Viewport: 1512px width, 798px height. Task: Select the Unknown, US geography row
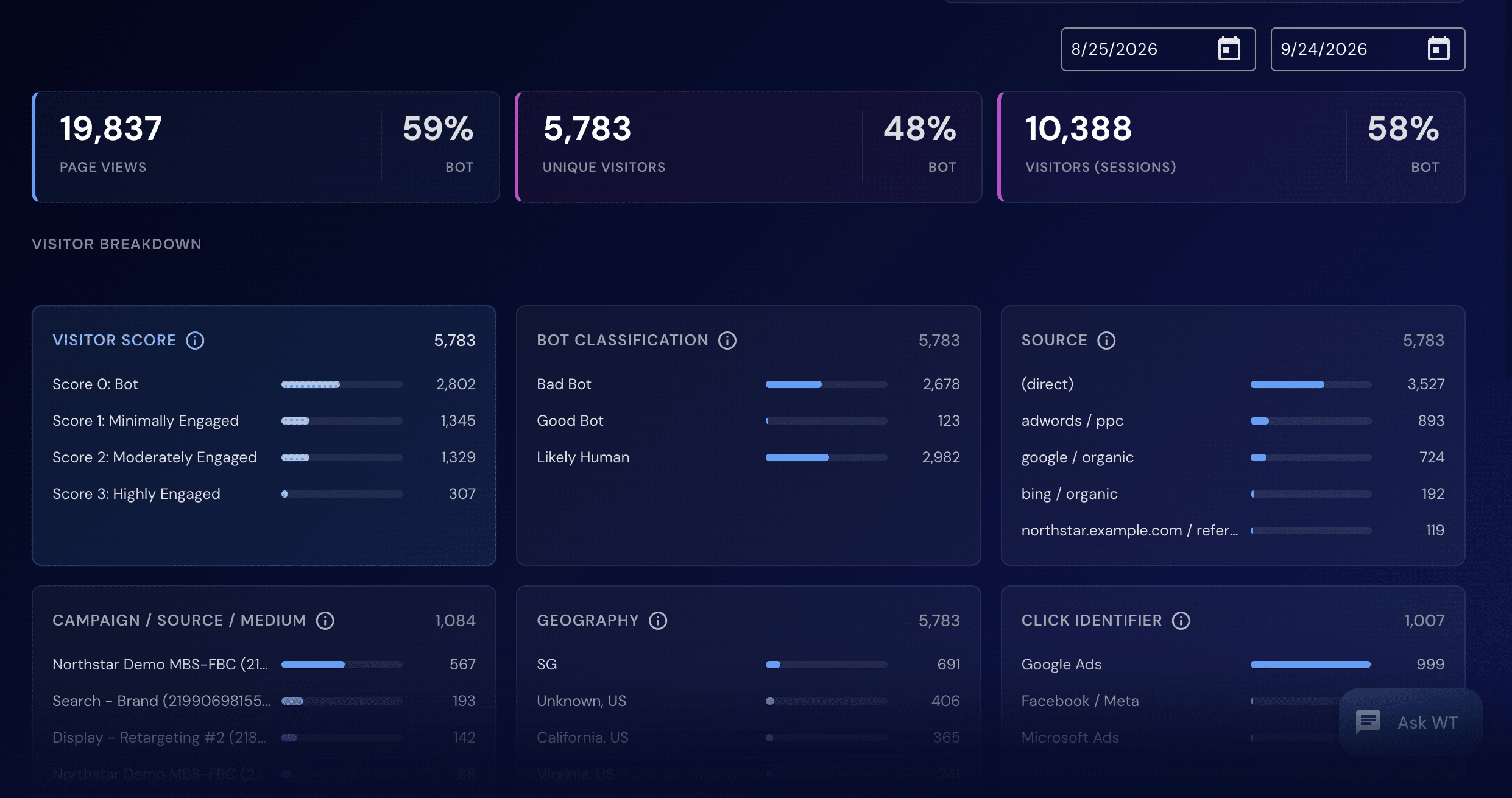tap(748, 701)
